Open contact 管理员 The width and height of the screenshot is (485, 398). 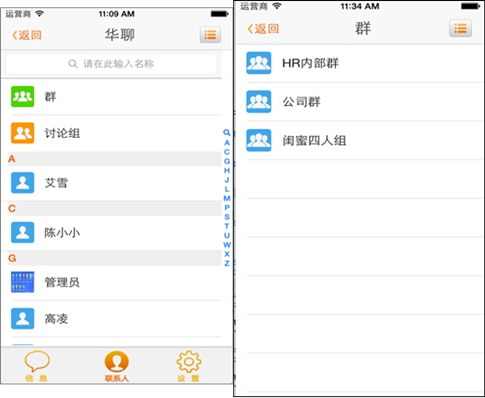(111, 282)
